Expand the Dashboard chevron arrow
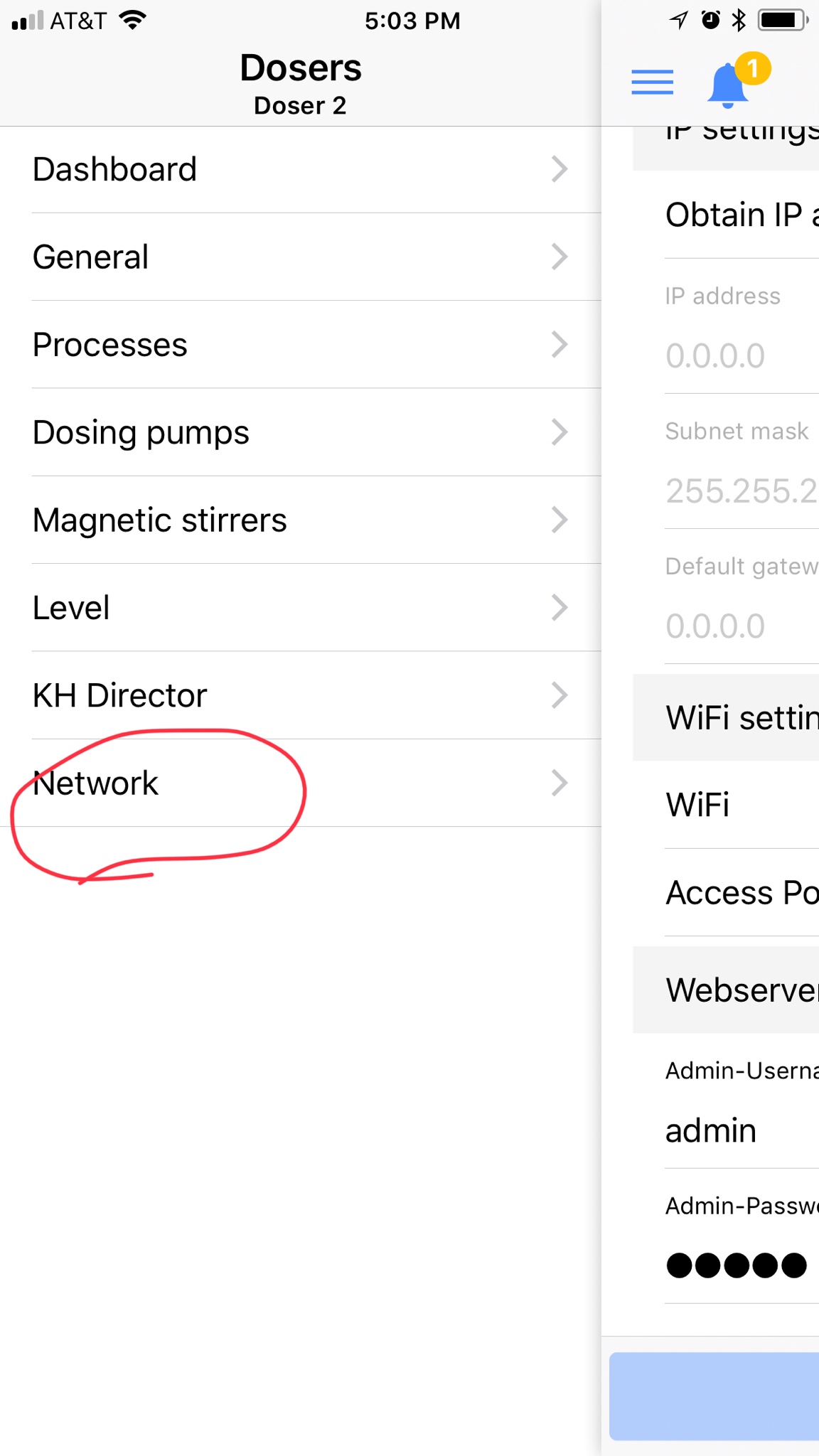The image size is (819, 1456). (560, 169)
